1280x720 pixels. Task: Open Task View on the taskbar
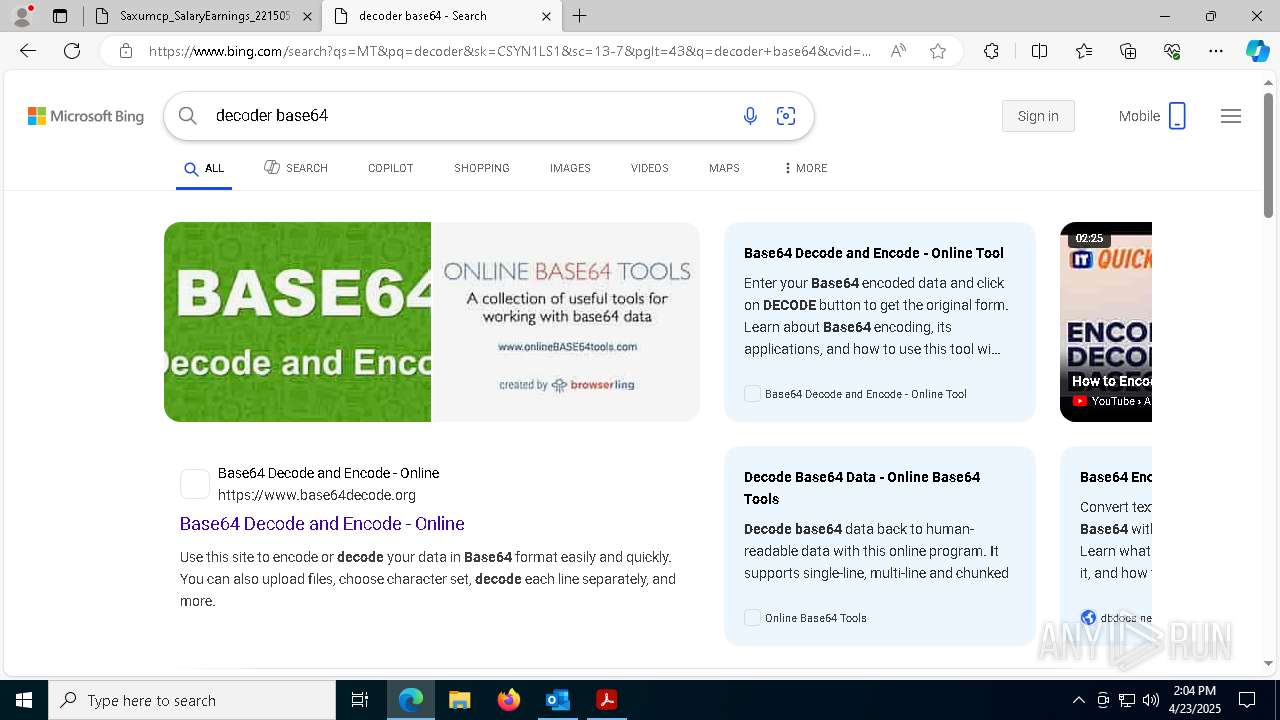[x=360, y=700]
